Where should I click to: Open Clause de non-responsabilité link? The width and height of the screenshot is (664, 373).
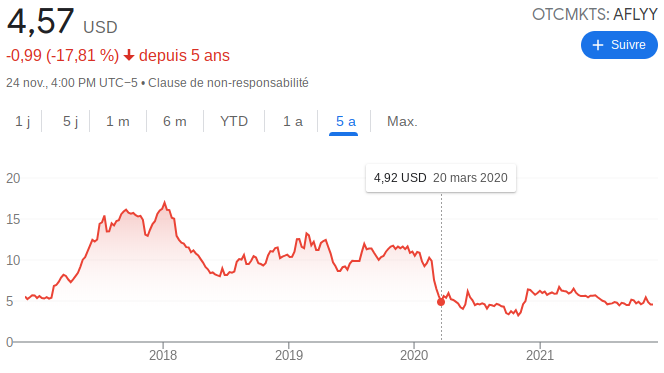[x=228, y=83]
